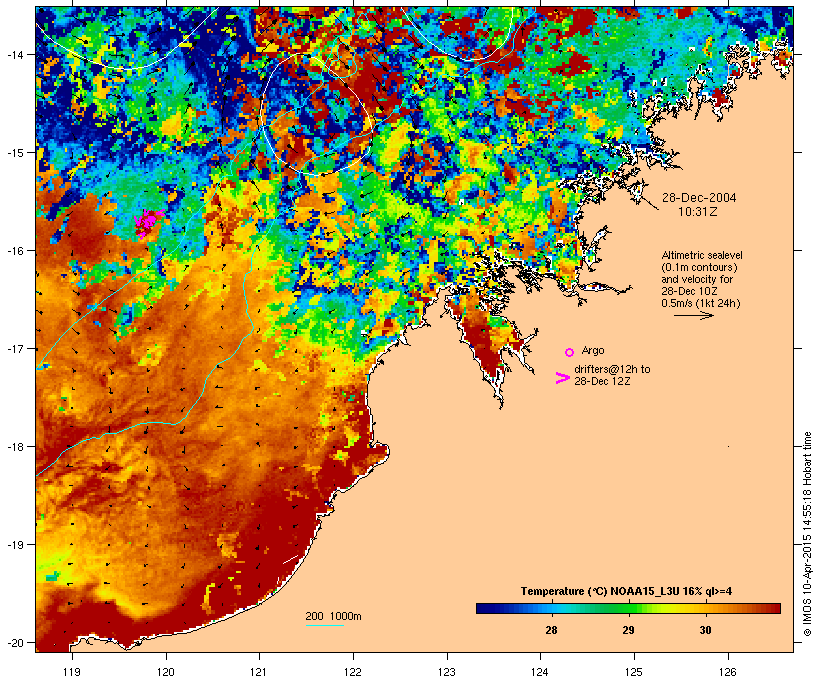Click the colorbar tick label '30'
The height and width of the screenshot is (680, 820).
point(705,630)
